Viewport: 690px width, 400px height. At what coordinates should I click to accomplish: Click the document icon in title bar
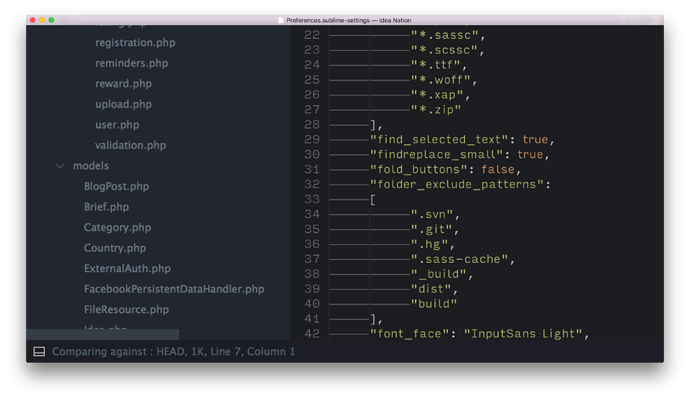tap(280, 20)
